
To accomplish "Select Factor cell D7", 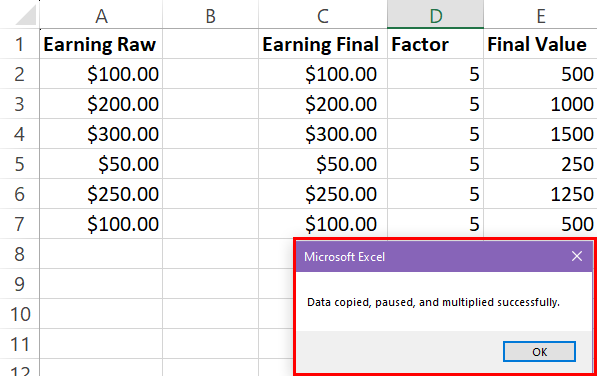I will (436, 224).
